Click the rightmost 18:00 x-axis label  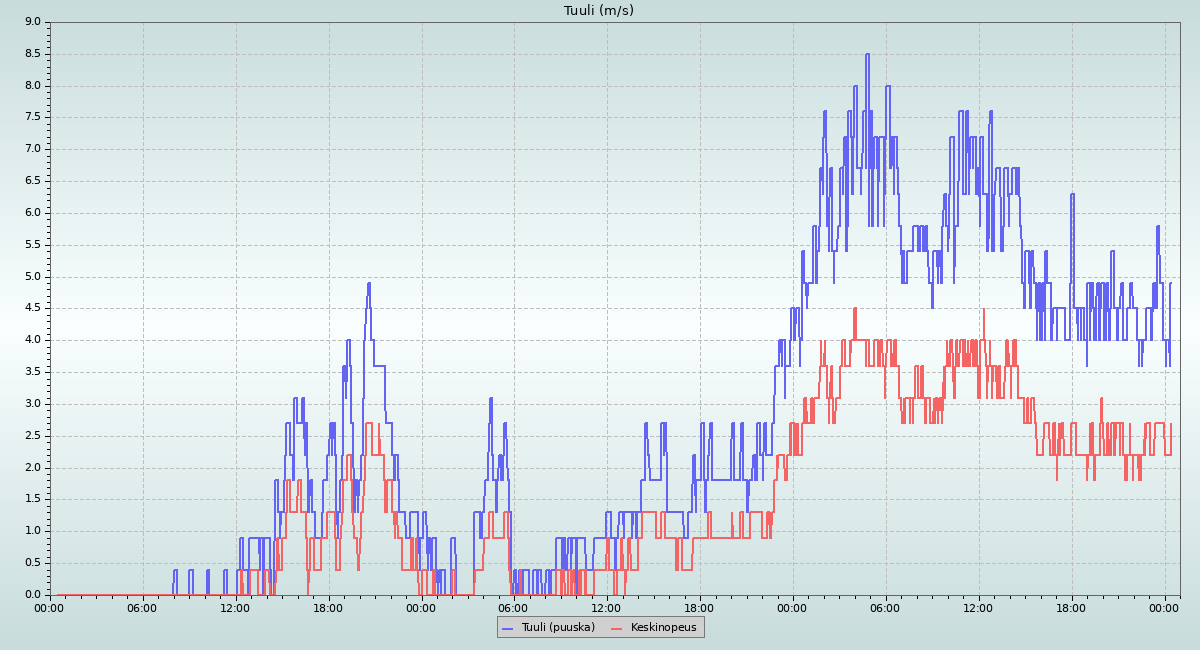pos(1071,607)
